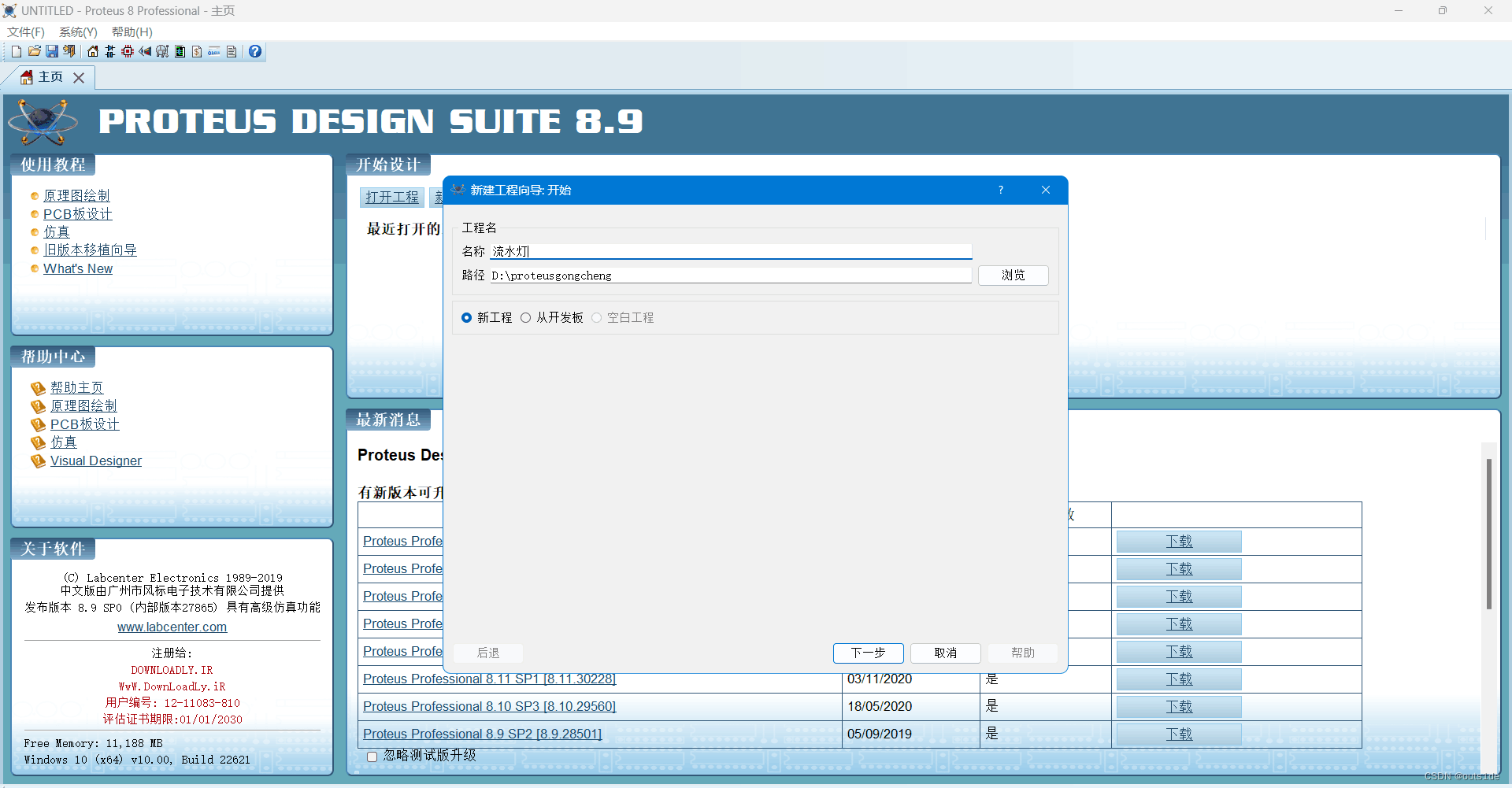Open the Bill of Materials icon
The width and height of the screenshot is (1512, 788).
click(197, 51)
